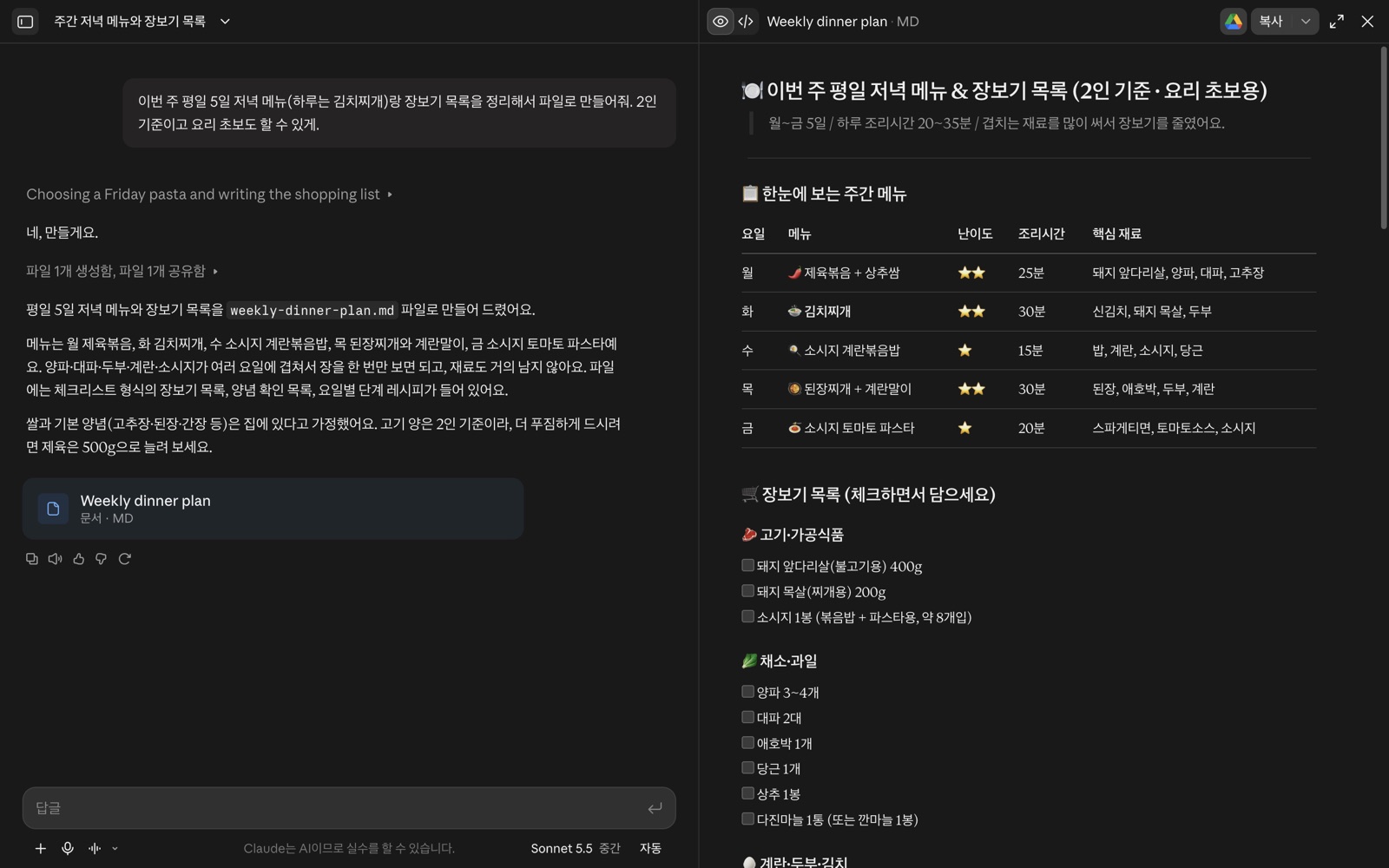Screen dimensions: 1389x868
Task: Open the plus attachment menu
Action: (41, 848)
